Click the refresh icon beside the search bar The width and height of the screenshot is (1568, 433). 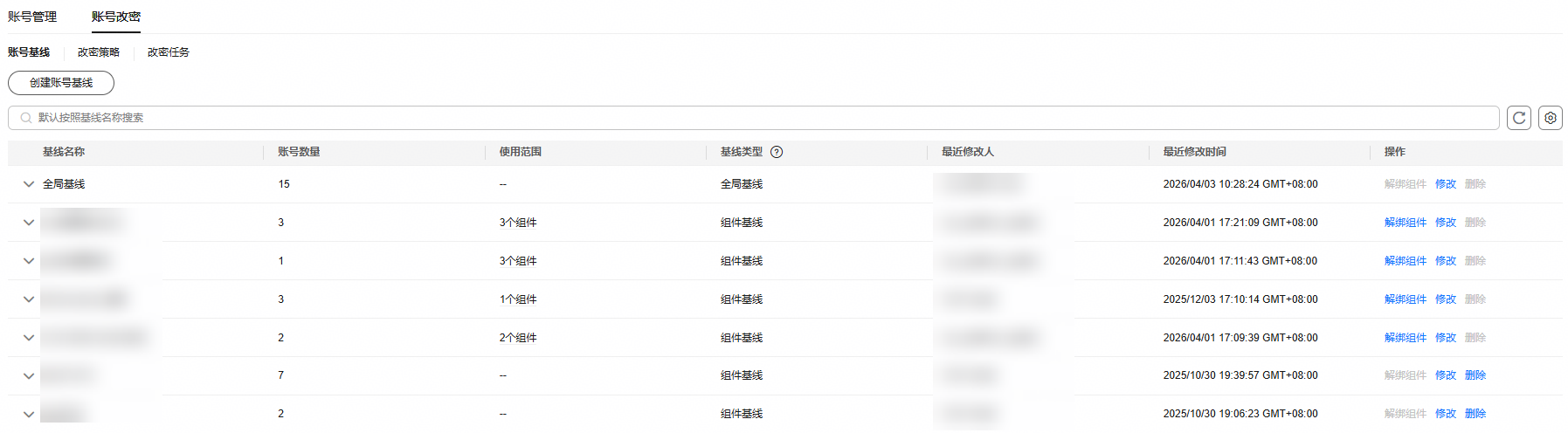[1519, 118]
